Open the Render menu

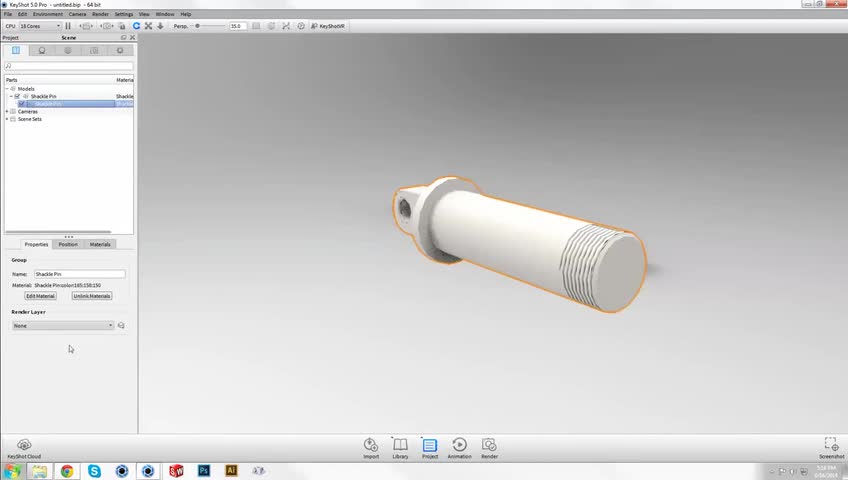(x=100, y=14)
